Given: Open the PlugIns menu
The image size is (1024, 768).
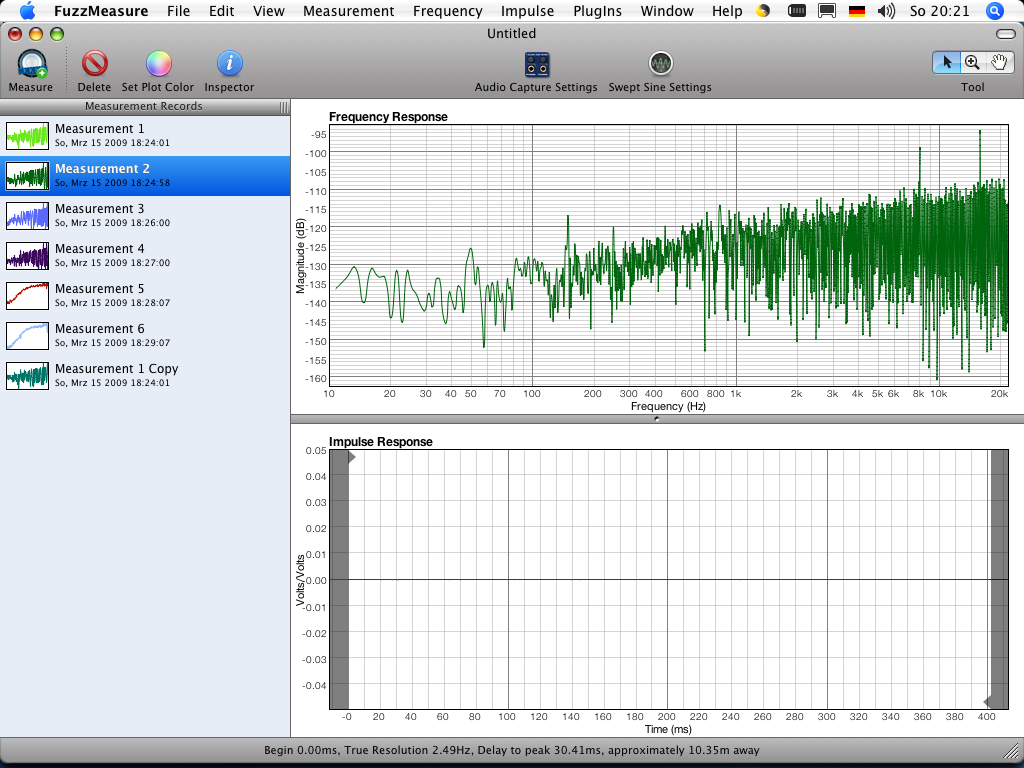Looking at the screenshot, I should 597,11.
